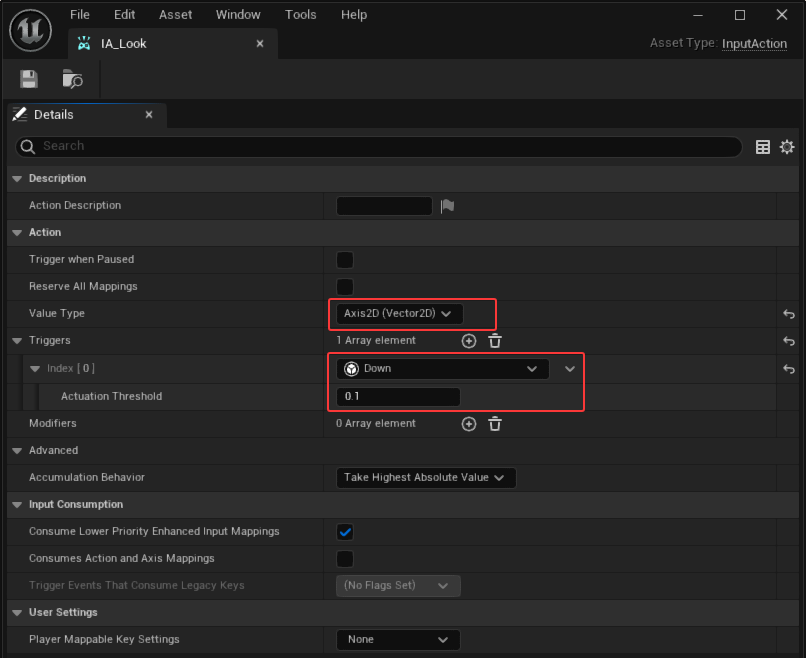Click the IA_Look tab asset icon
This screenshot has width=806, height=658.
tap(84, 44)
